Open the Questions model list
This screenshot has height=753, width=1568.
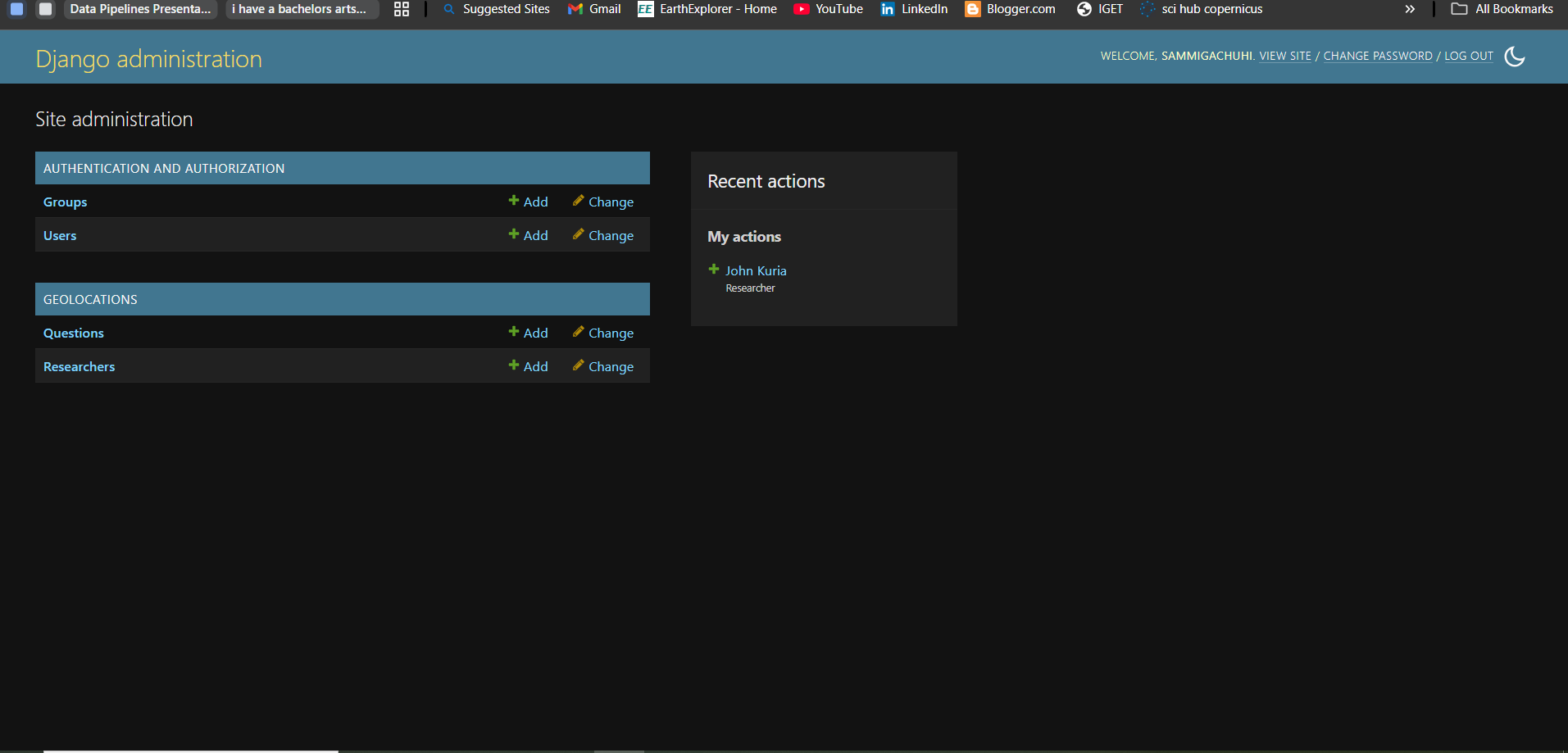coord(73,333)
